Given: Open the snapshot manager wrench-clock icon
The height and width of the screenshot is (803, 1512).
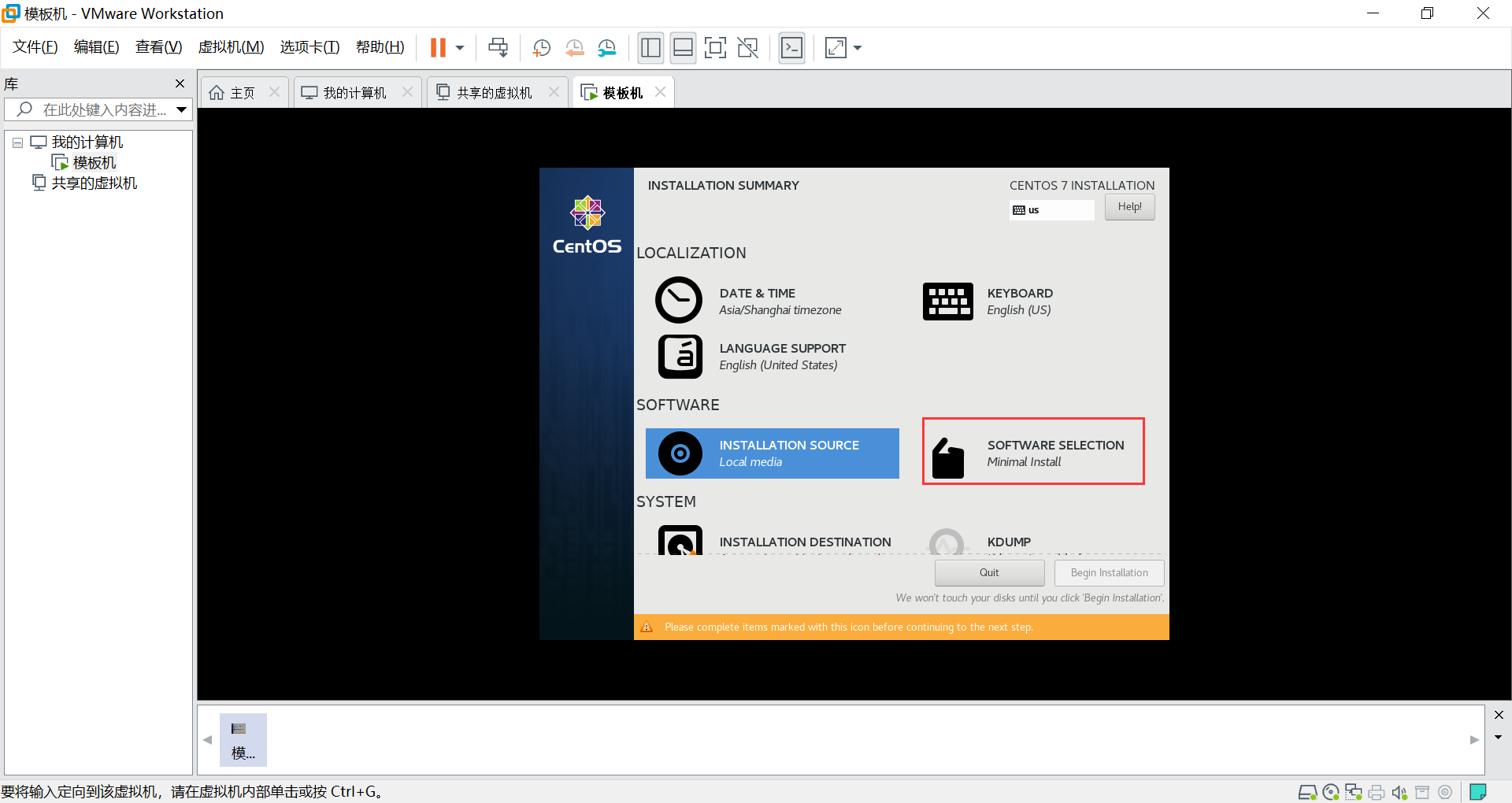Looking at the screenshot, I should 606,48.
